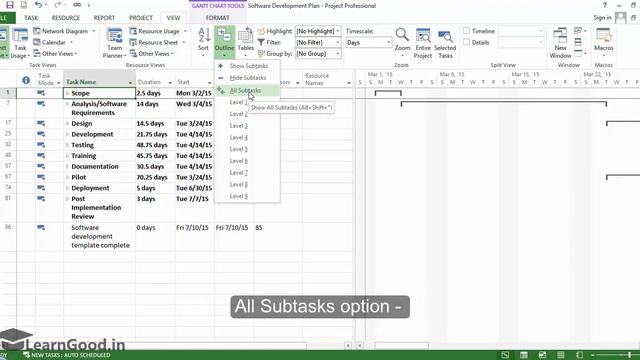Screen dimensions: 640x360
Task: Click the Save icon in quick access toolbar
Action: point(10,5)
